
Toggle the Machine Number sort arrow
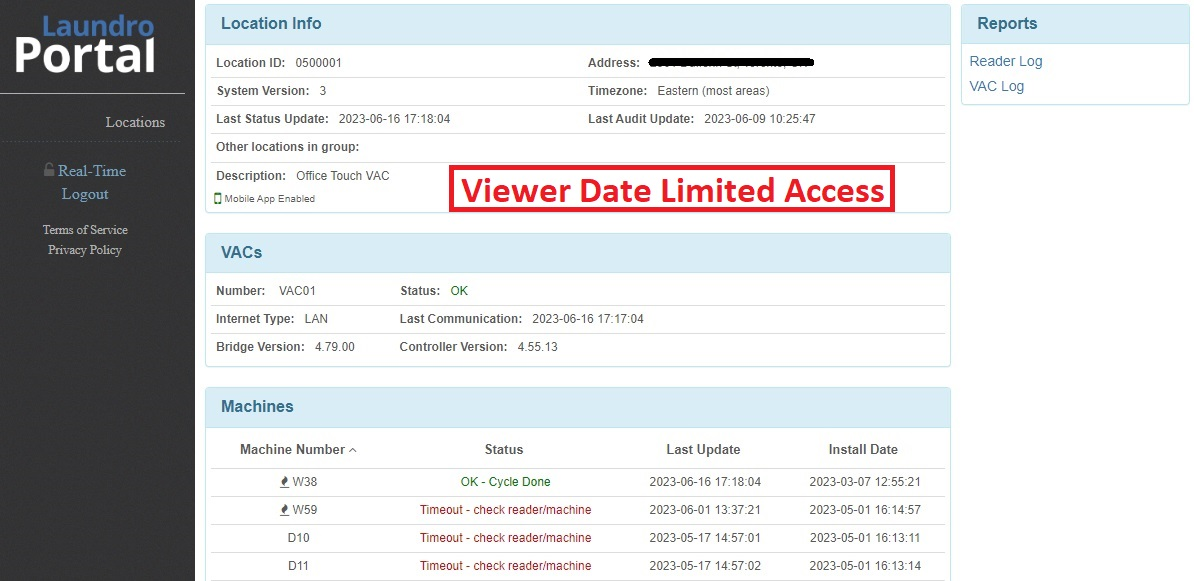[x=353, y=450]
